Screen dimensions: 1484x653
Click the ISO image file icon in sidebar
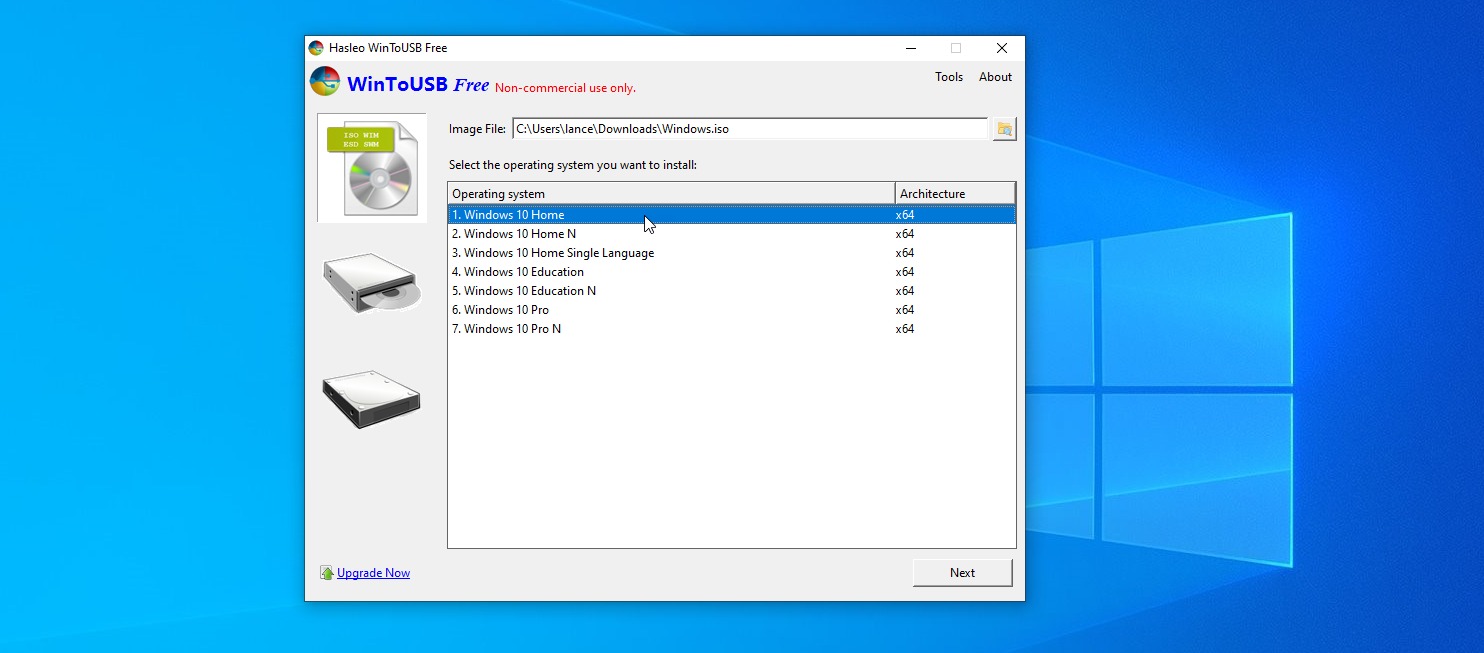(x=371, y=166)
